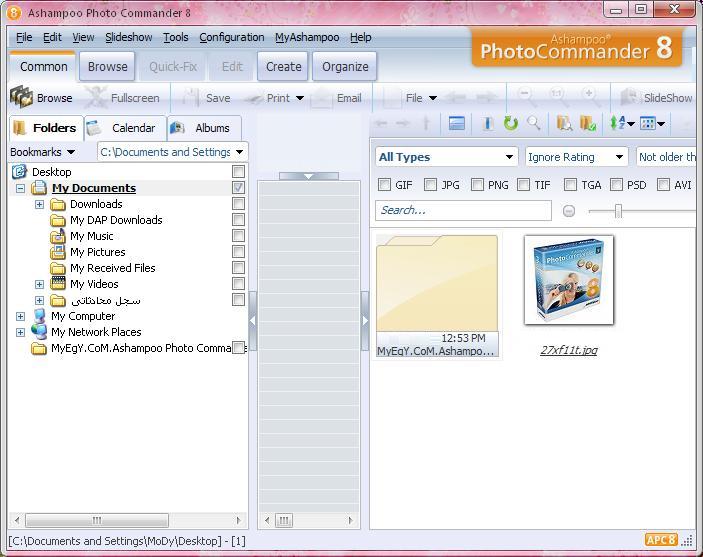
Task: Enable the PNG file type filter
Action: pyautogui.click(x=477, y=185)
